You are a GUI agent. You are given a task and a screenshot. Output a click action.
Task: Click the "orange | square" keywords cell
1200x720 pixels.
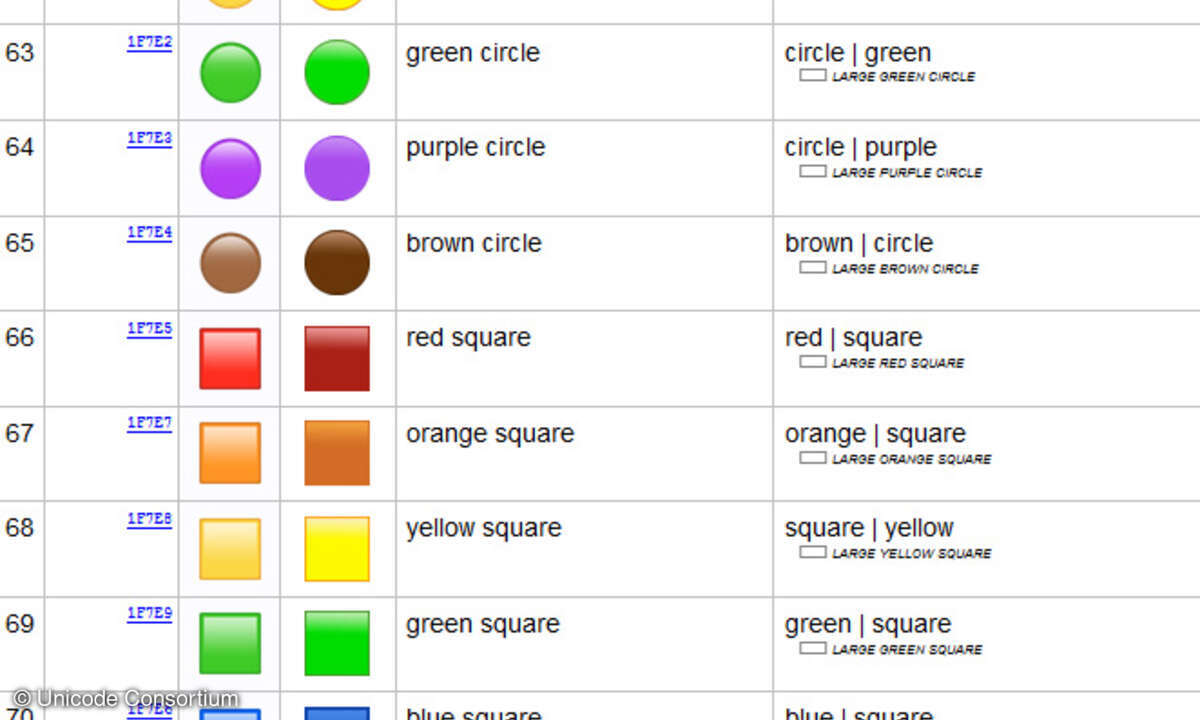point(875,434)
